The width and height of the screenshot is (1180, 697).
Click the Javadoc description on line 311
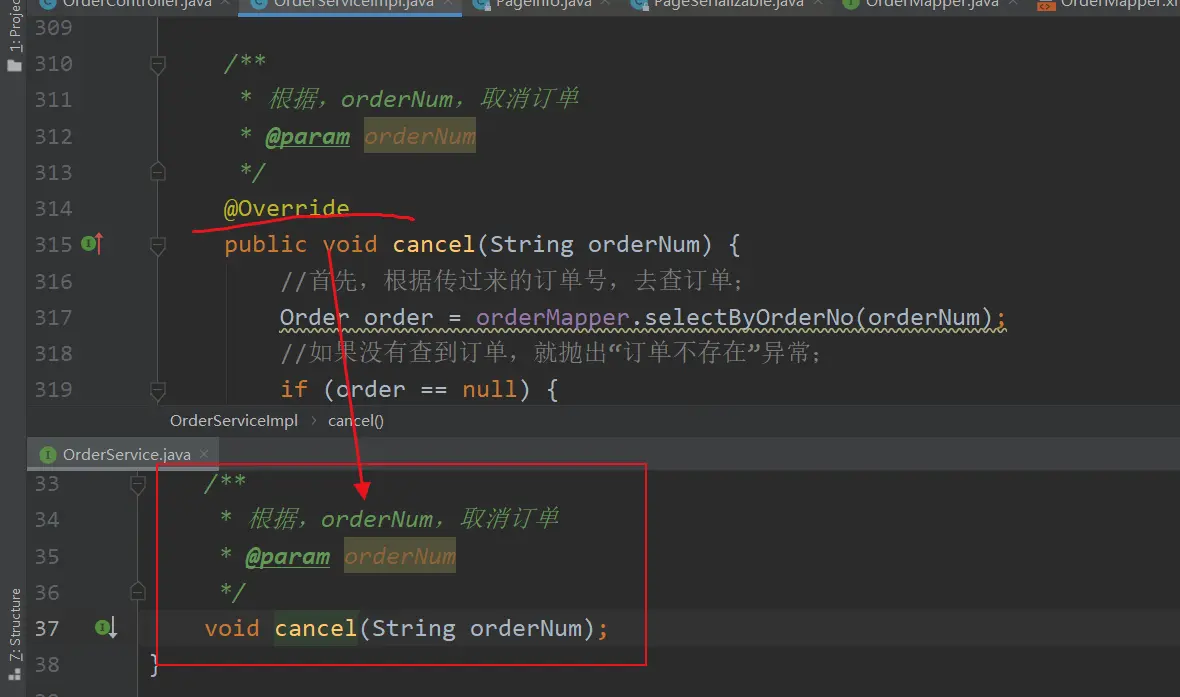click(x=423, y=99)
